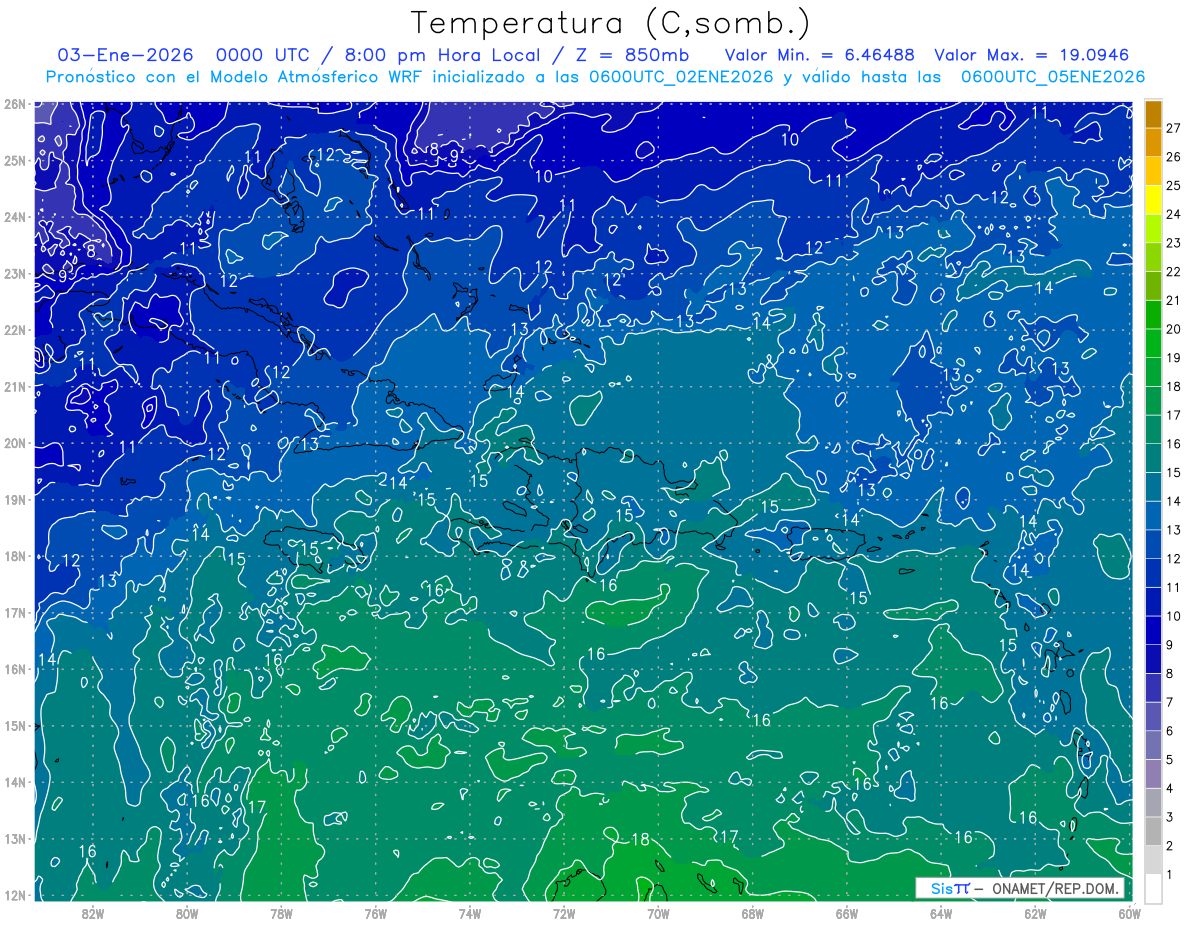1200x927 pixels.
Task: Click the legend value 24
Action: click(x=1173, y=214)
